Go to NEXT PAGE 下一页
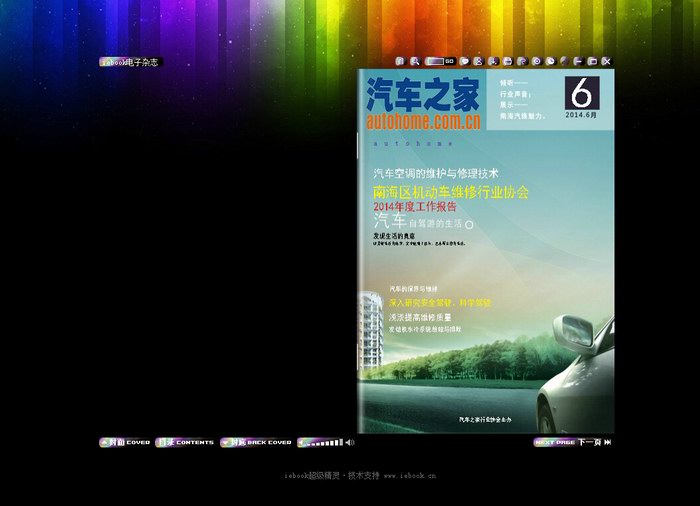The image size is (700, 506). [x=567, y=442]
